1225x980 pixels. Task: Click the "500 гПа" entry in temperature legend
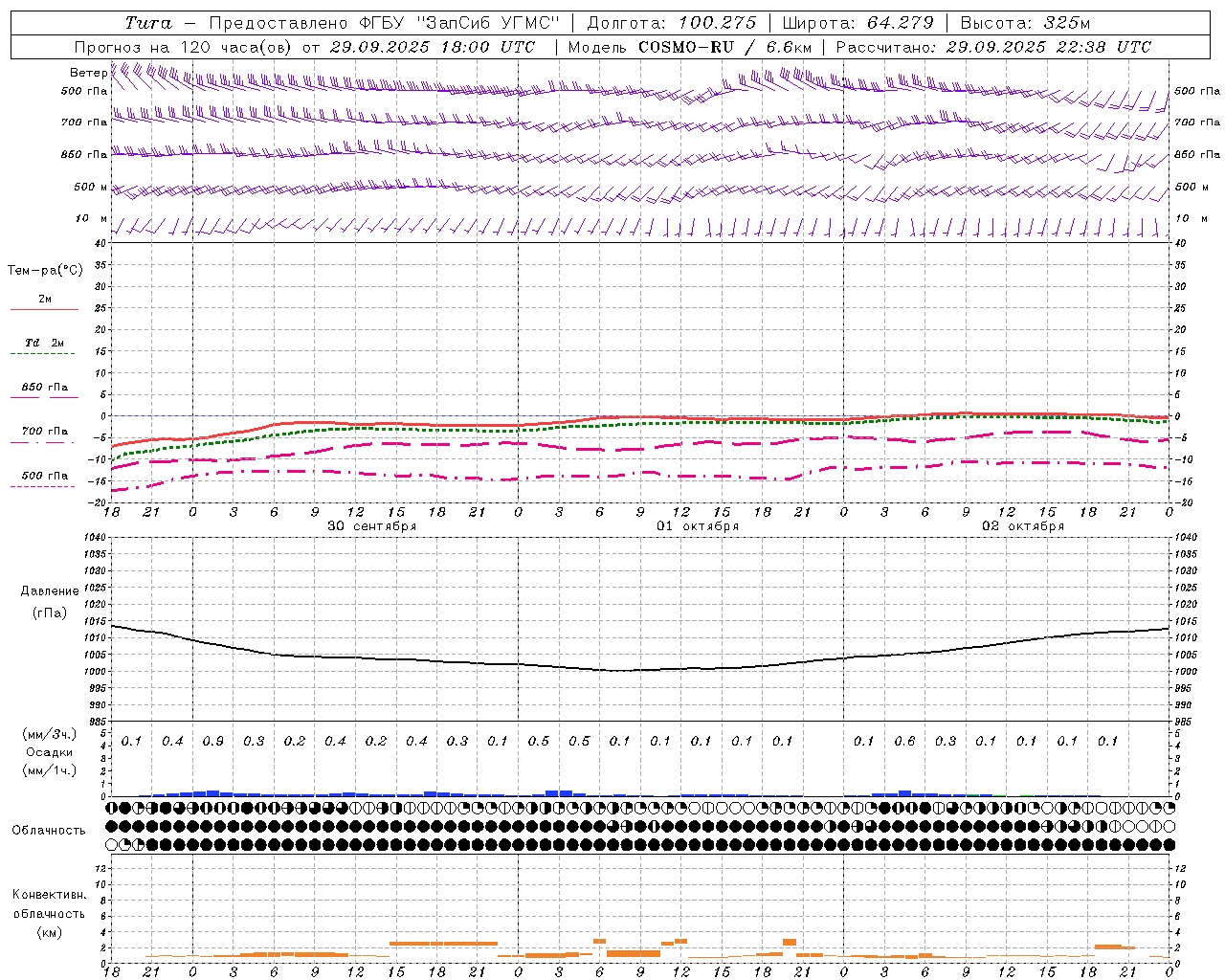[44, 476]
